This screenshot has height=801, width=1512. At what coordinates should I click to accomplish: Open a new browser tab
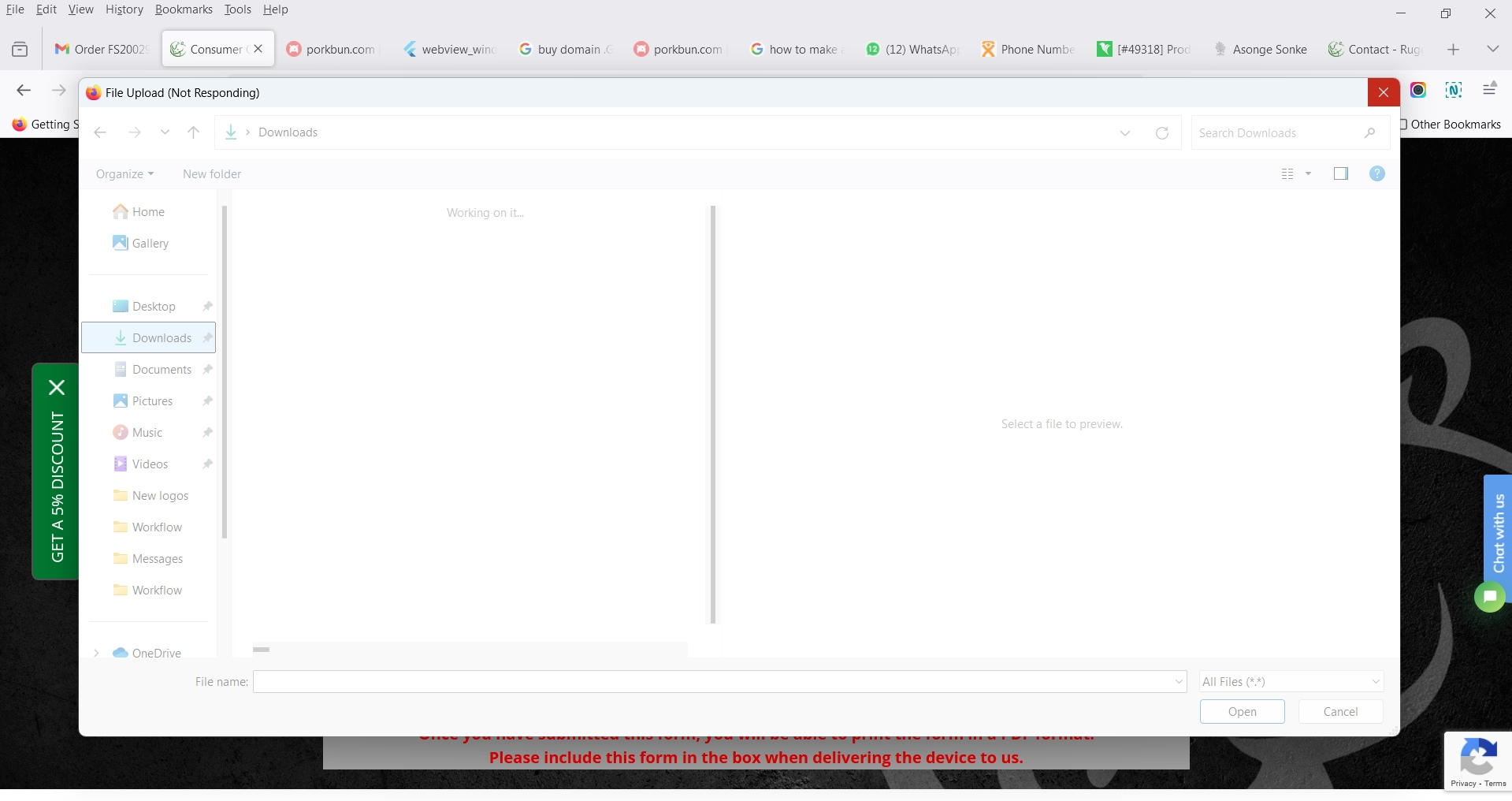1454,49
